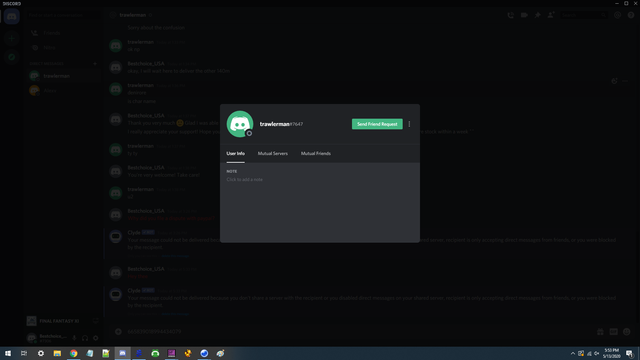Viewport: 640px width, 360px height.
Task: Toggle headphones deafen in user panel
Action: click(x=85, y=338)
